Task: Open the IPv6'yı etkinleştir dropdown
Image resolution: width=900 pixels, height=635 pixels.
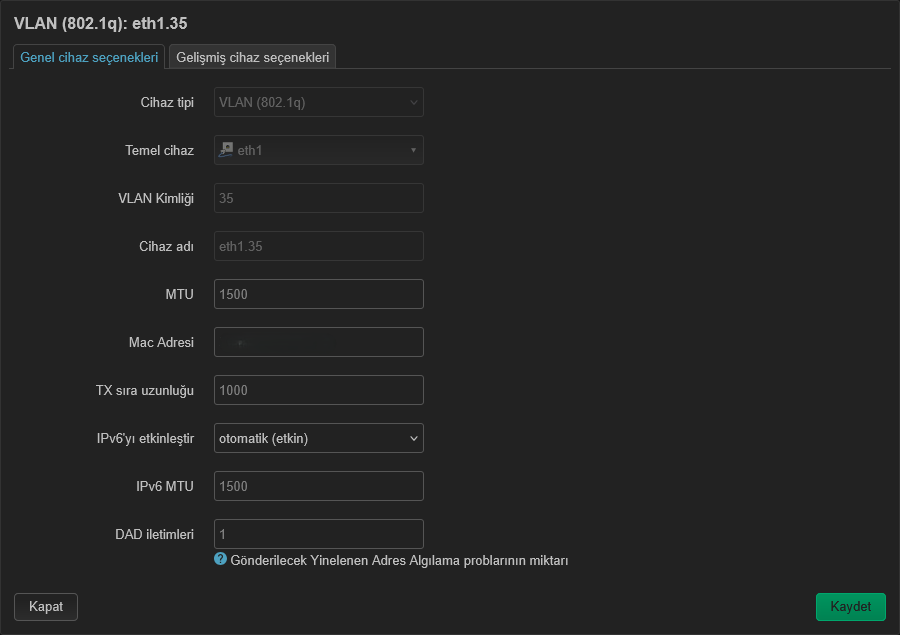Action: 319,438
